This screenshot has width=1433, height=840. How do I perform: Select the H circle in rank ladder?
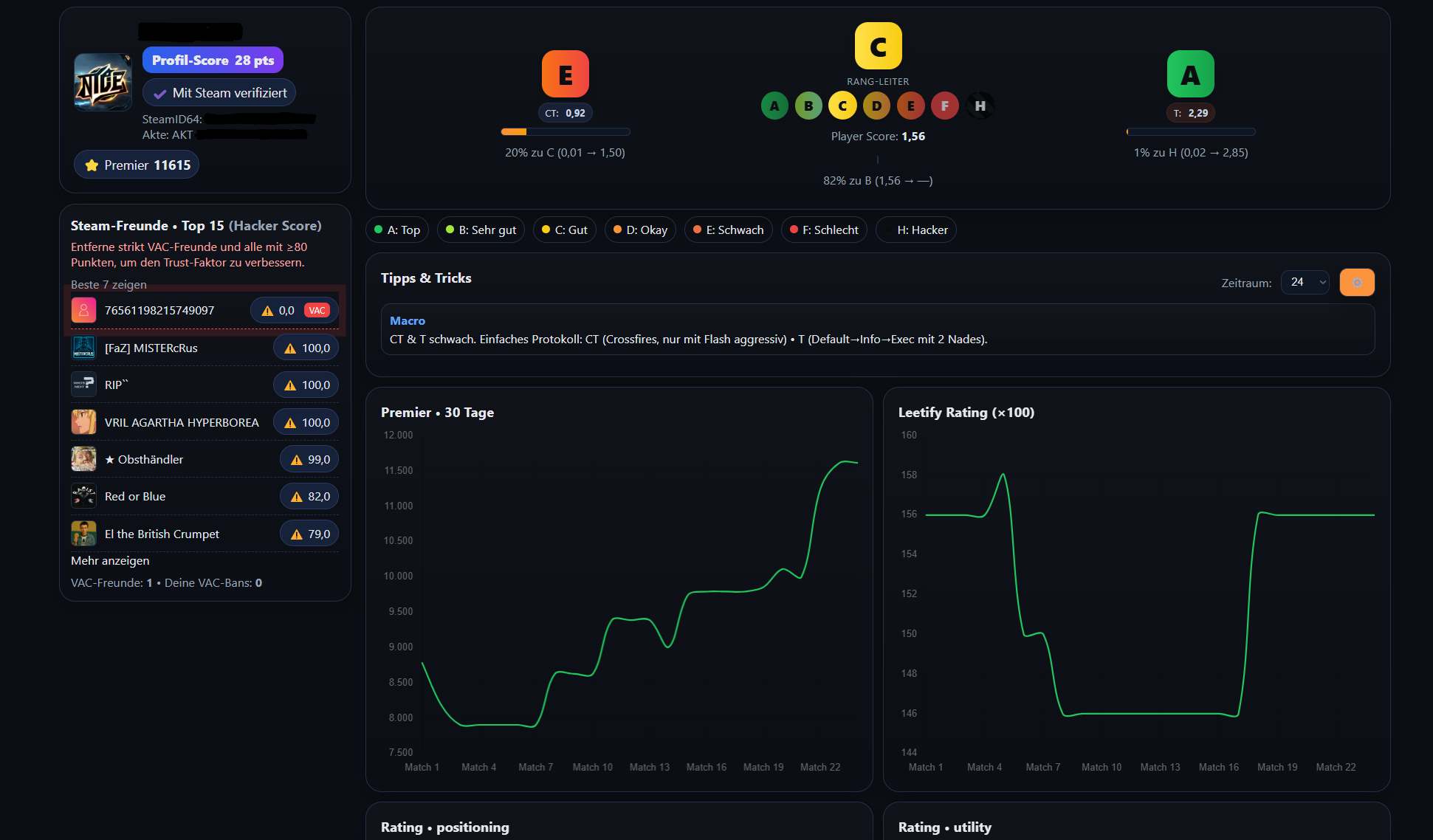point(980,106)
